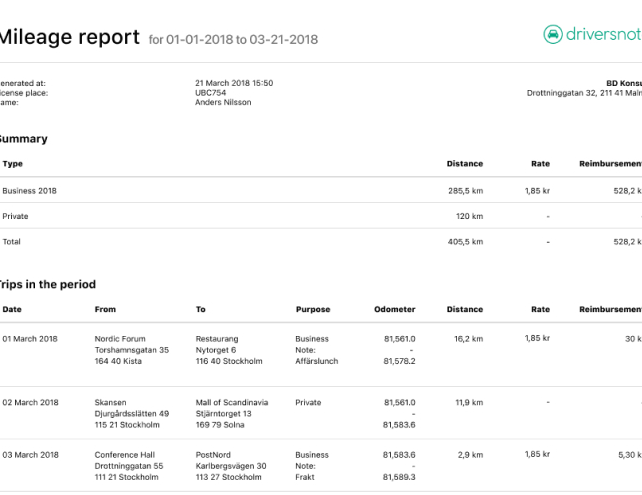
Task: Select odometer end value '81,578.2'
Action: [x=399, y=361]
